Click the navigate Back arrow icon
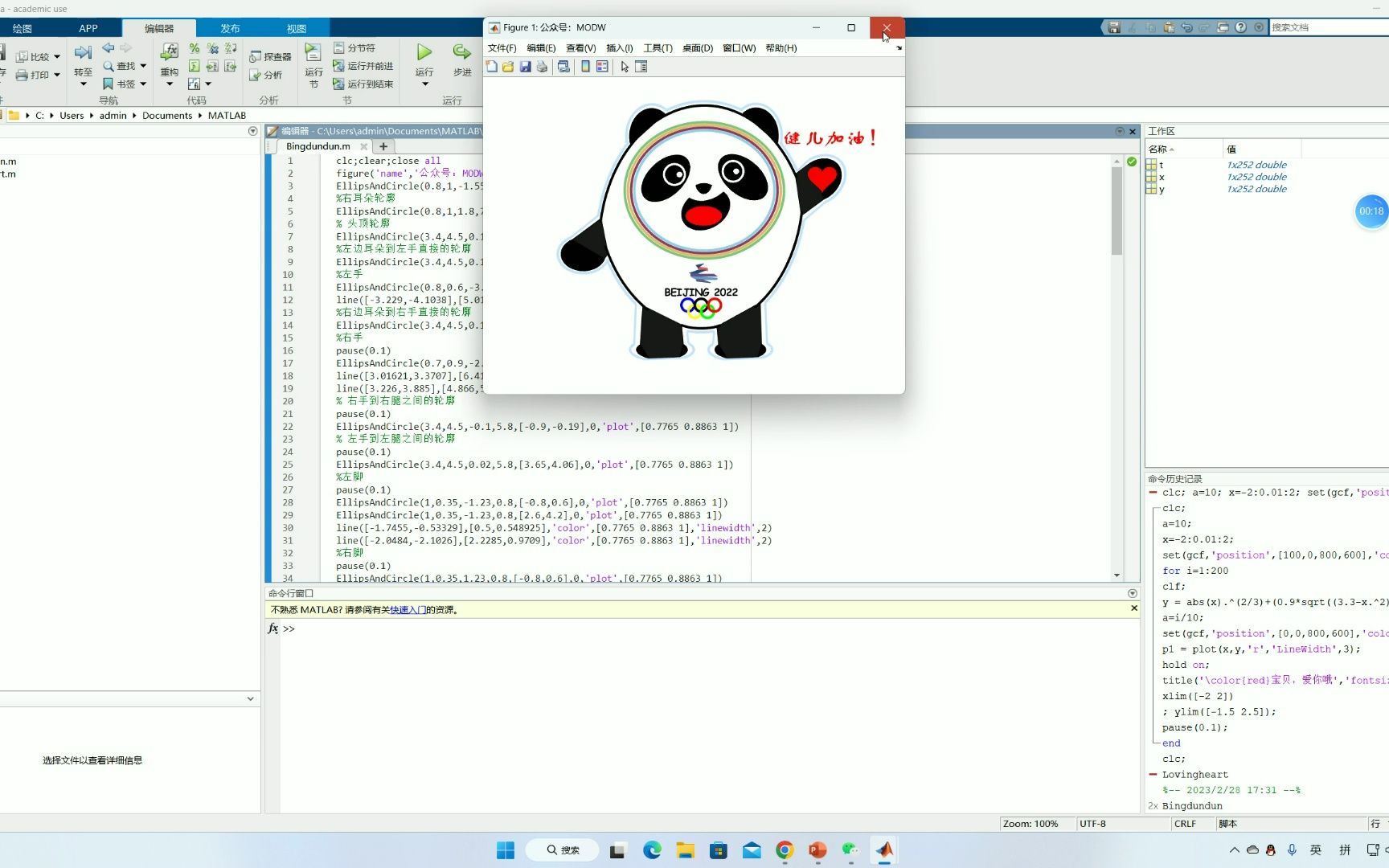Image resolution: width=1389 pixels, height=868 pixels. click(108, 48)
